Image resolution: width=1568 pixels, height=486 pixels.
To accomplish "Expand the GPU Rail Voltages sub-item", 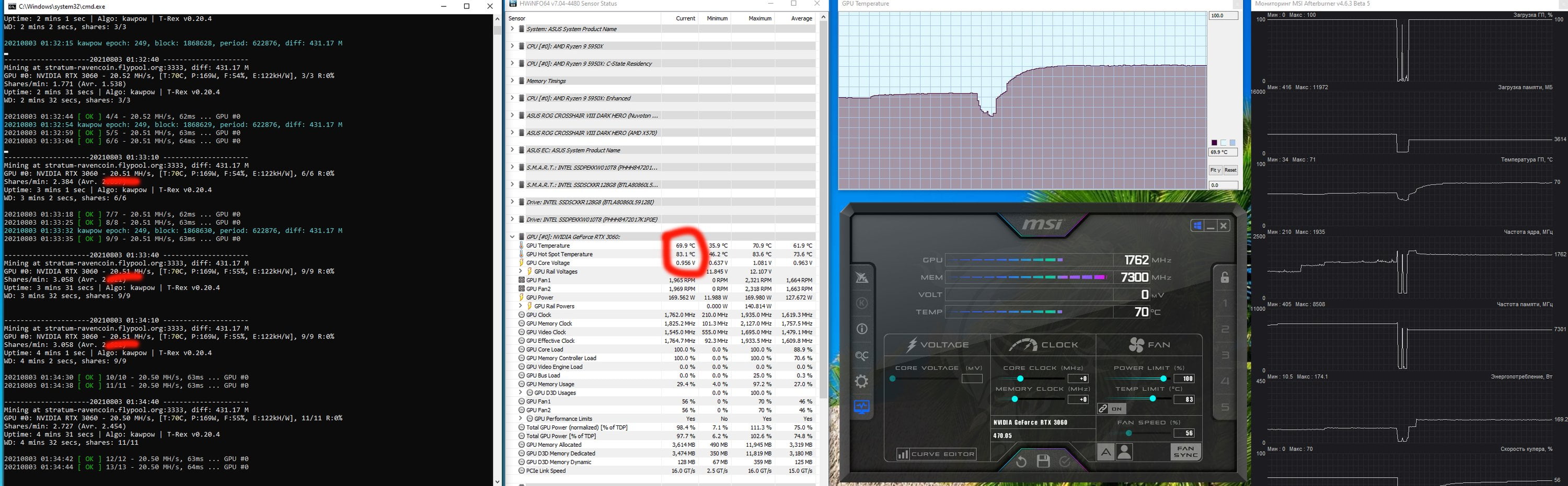I will coord(521,271).
